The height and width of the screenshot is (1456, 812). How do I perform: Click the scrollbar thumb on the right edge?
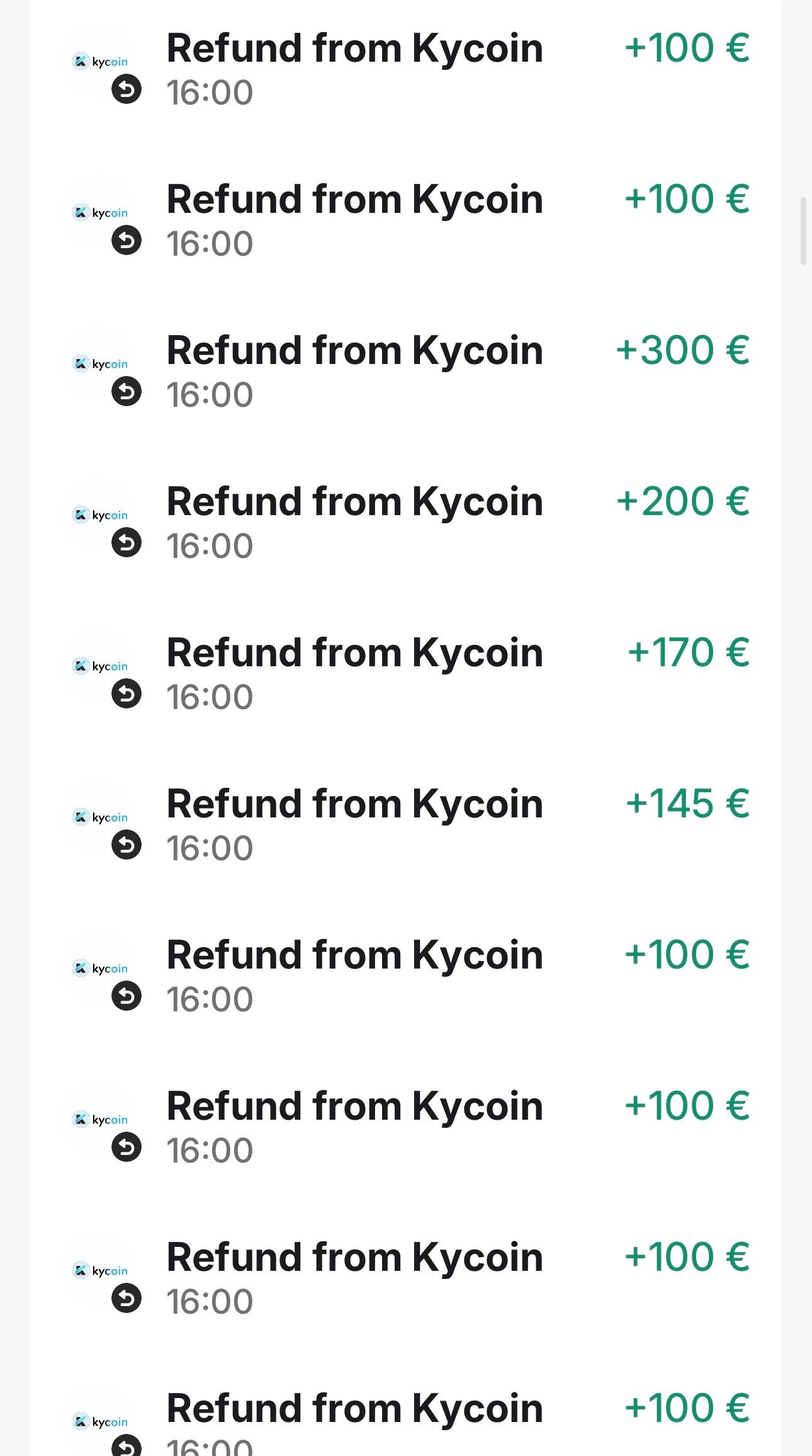803,230
